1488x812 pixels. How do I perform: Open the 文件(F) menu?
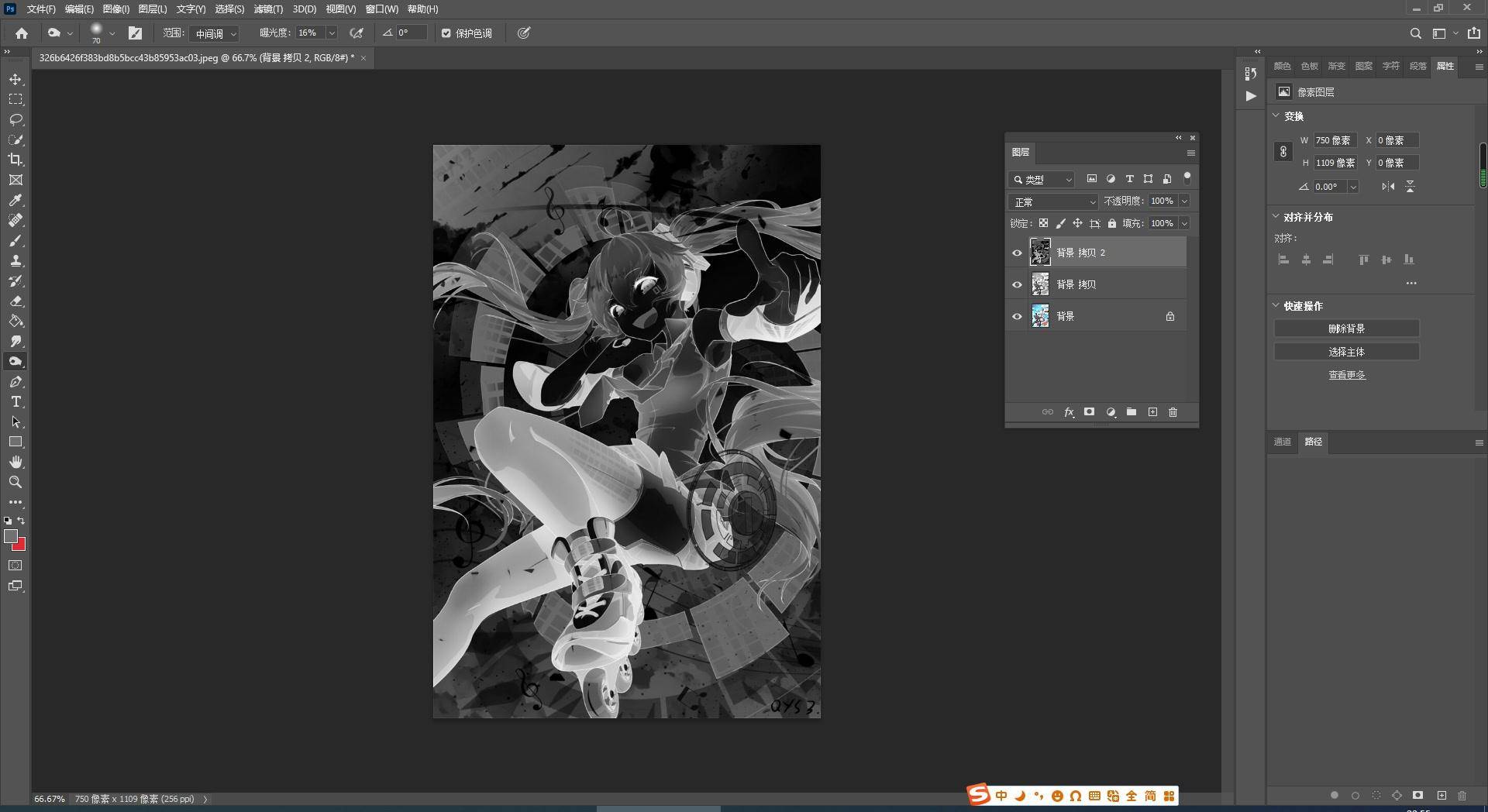tap(41, 9)
